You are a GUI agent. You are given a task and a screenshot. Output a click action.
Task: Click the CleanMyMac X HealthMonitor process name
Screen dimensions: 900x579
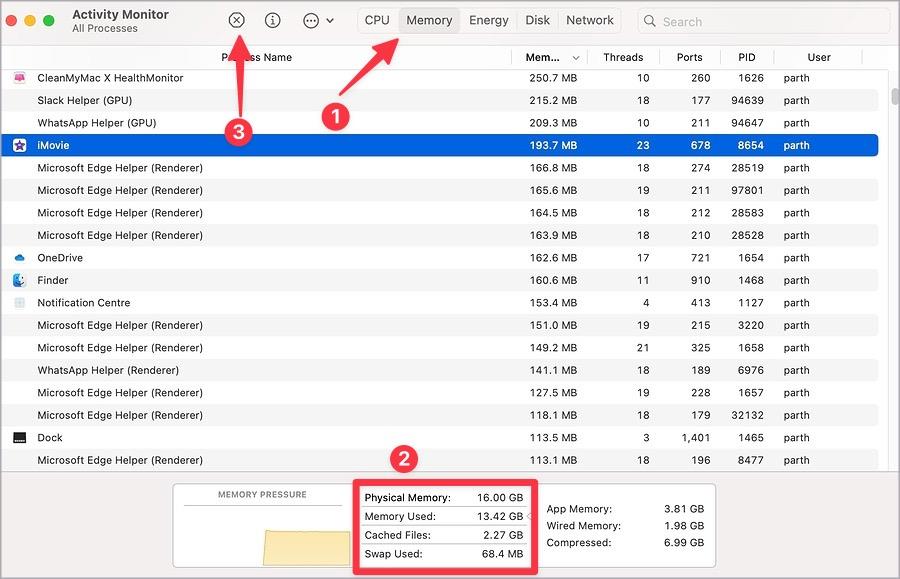tap(110, 77)
